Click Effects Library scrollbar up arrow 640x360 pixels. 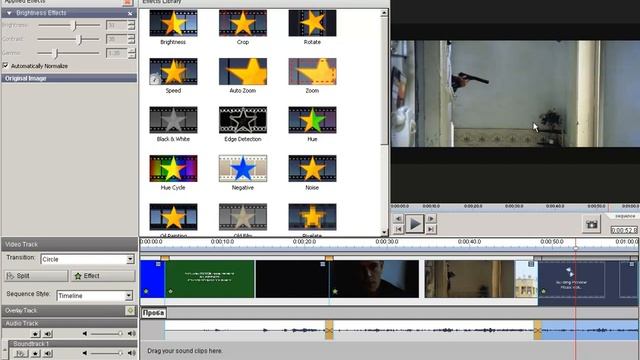pos(384,13)
